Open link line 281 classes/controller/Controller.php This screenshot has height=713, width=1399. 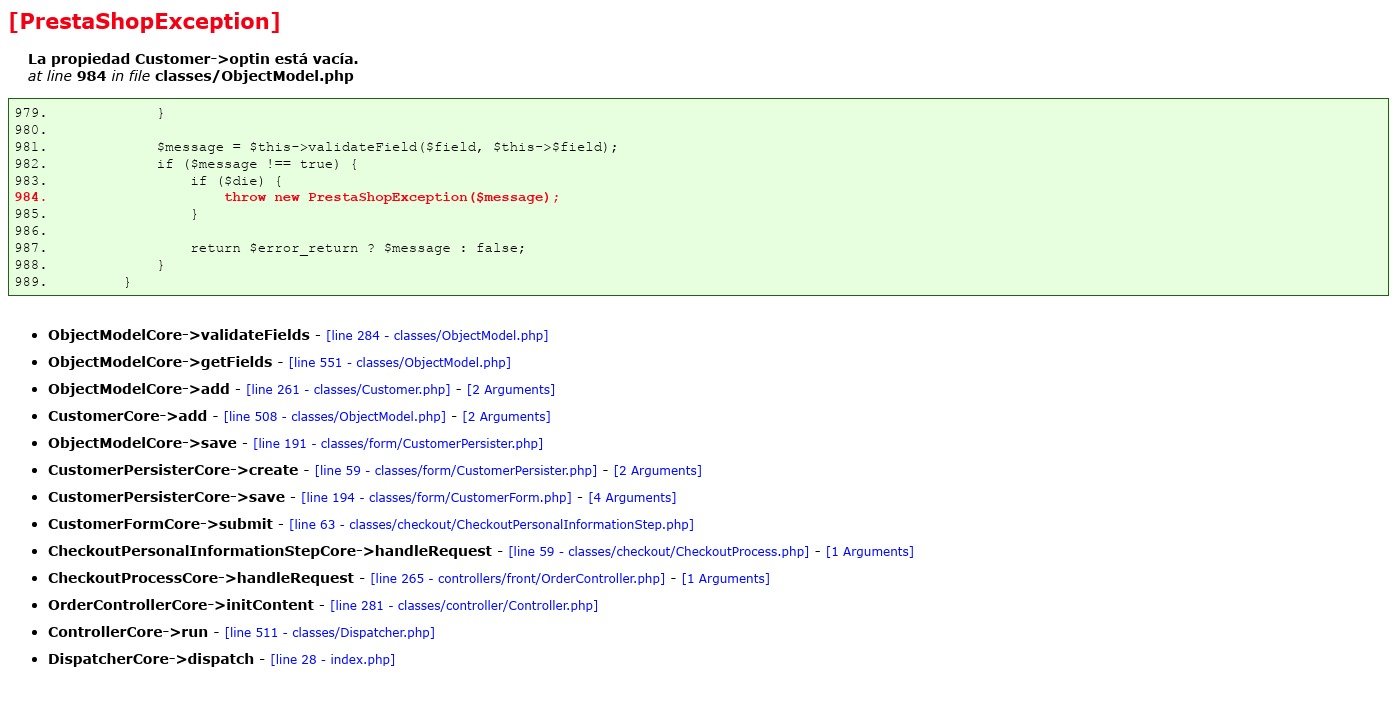pos(464,606)
